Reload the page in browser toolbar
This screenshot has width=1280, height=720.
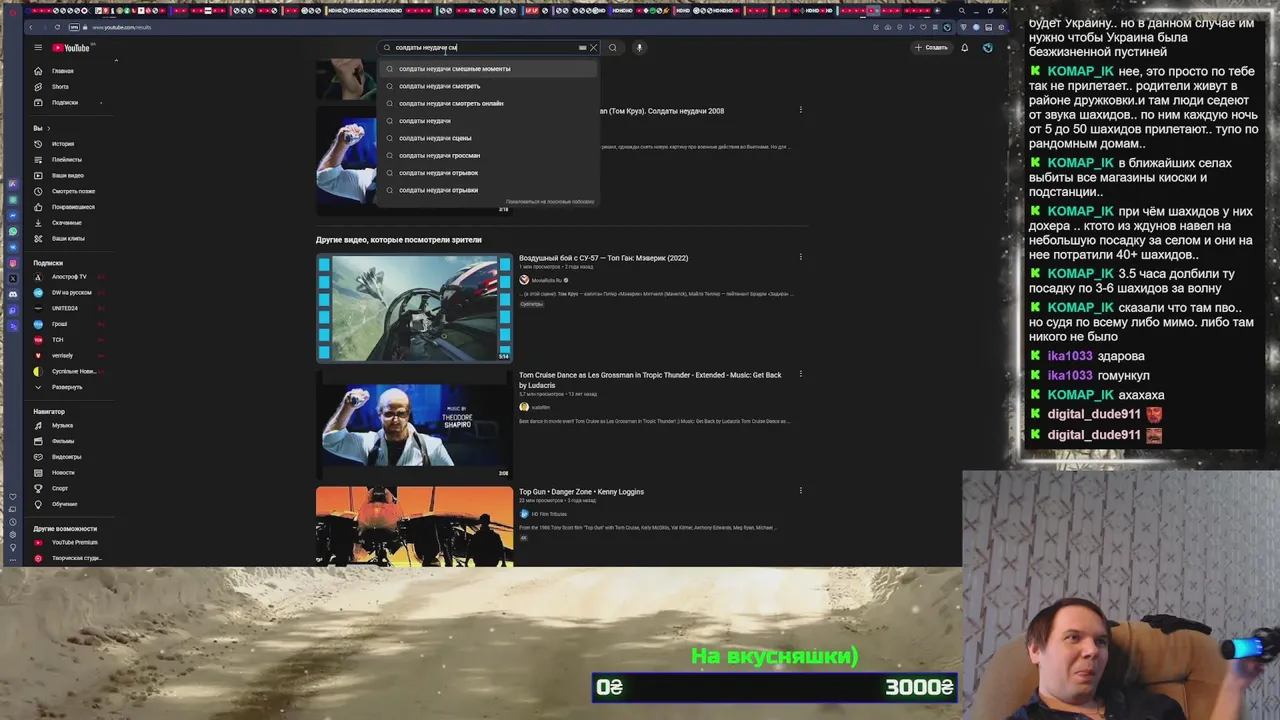point(57,27)
